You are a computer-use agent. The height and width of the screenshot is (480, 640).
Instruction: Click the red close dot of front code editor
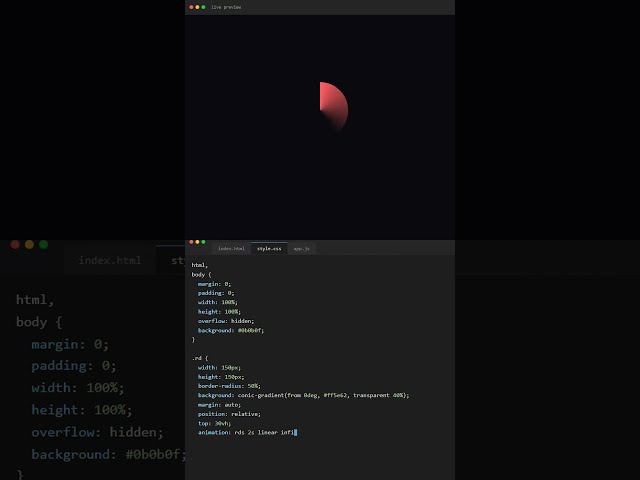[x=191, y=242]
